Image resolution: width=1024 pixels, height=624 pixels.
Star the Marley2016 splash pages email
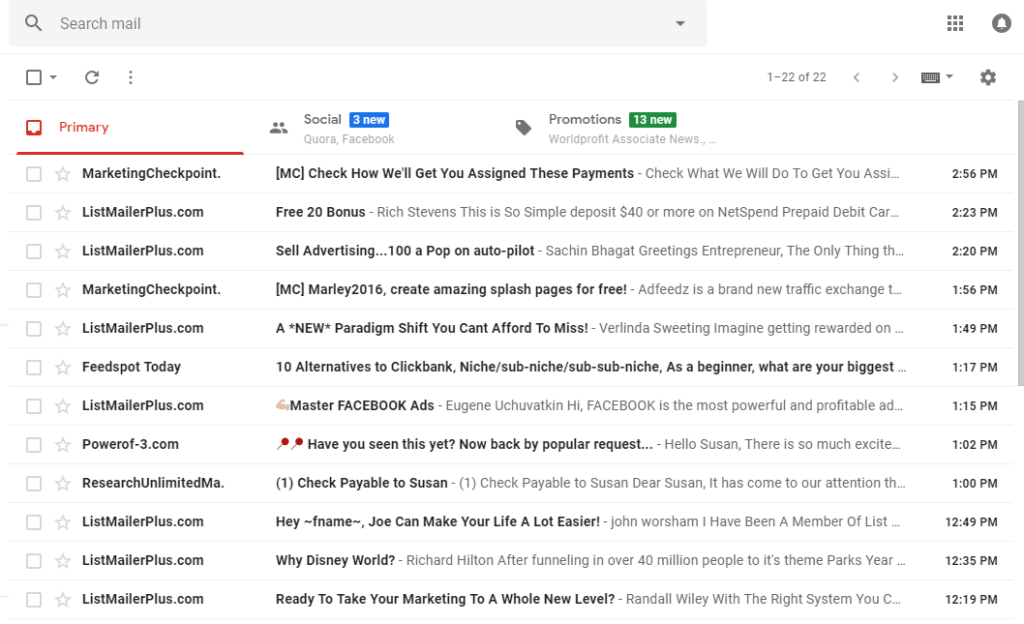coord(63,290)
